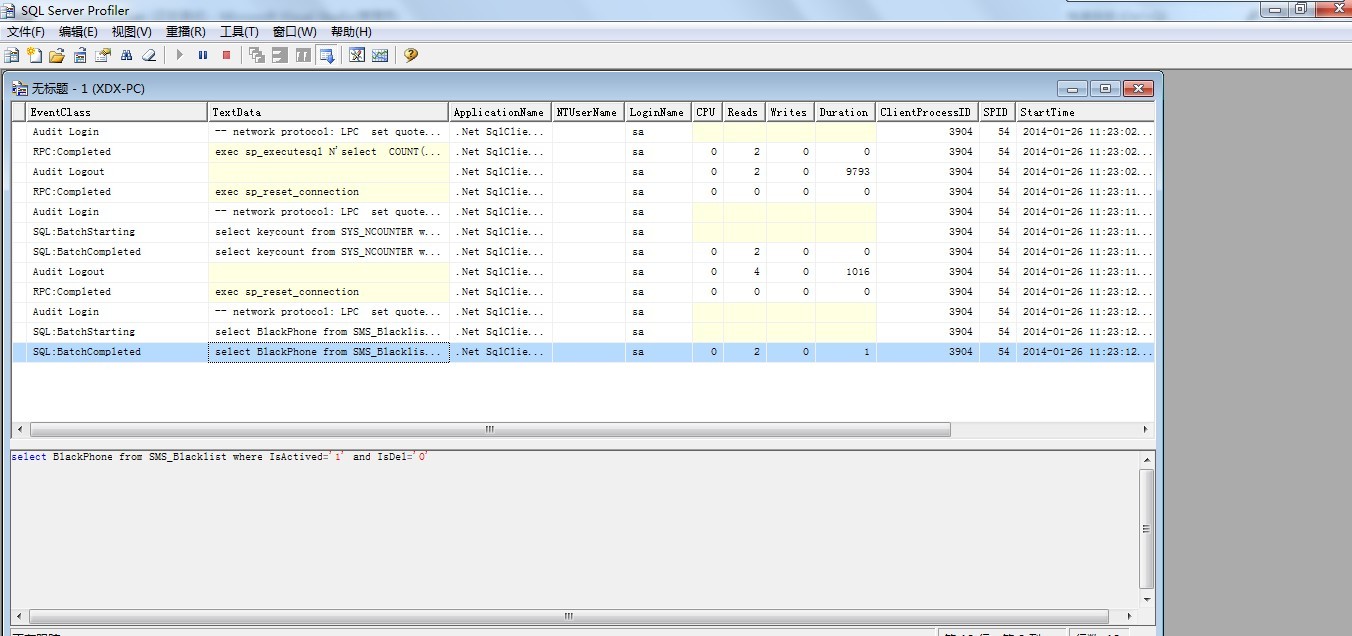Click the greyed toolbar icon left of Auto Scroll
Screen dimensions: 1352x636
point(303,55)
